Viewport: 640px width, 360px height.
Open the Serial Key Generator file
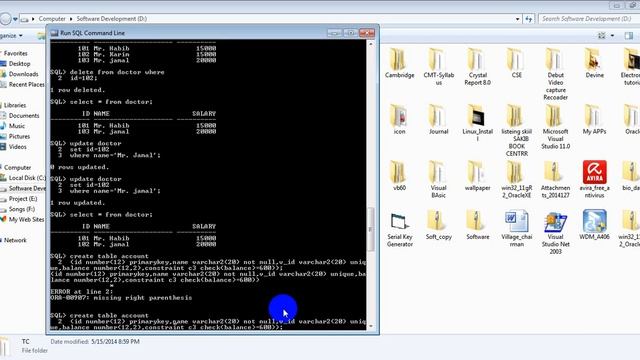click(399, 229)
